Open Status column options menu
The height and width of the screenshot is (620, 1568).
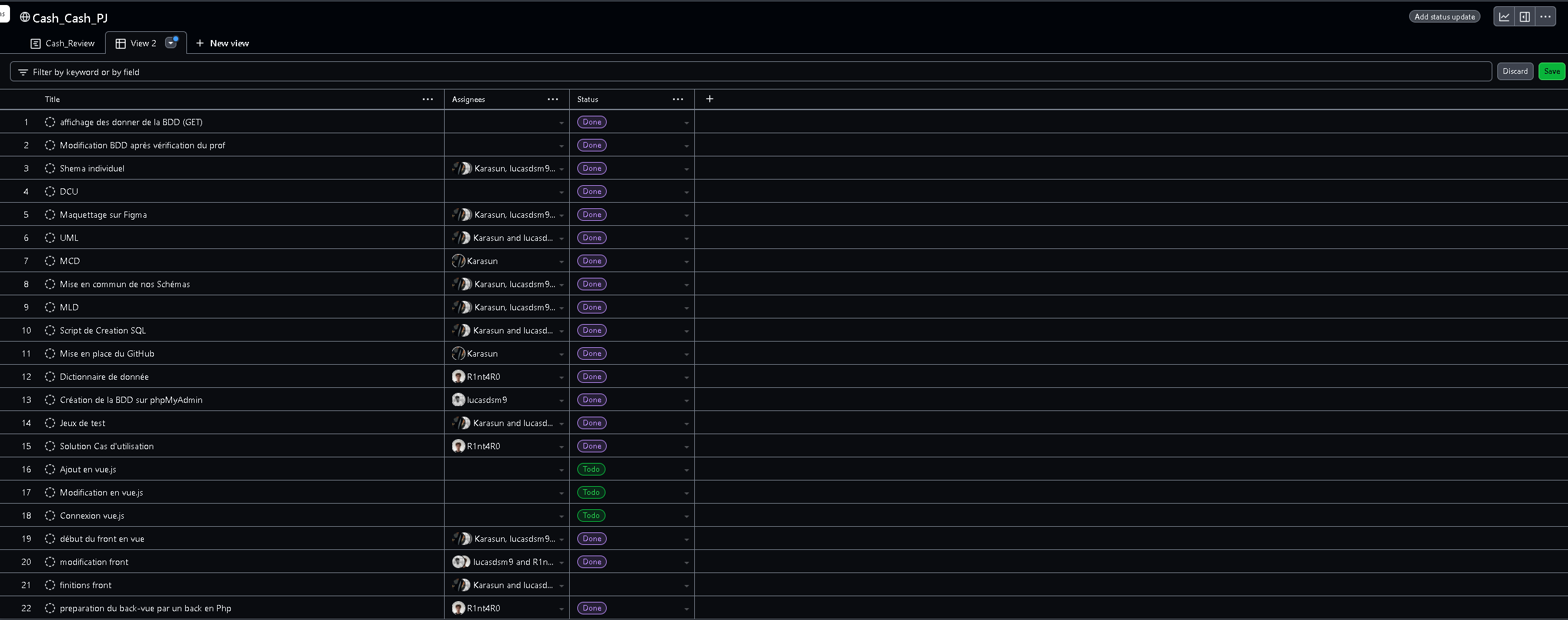(x=678, y=99)
